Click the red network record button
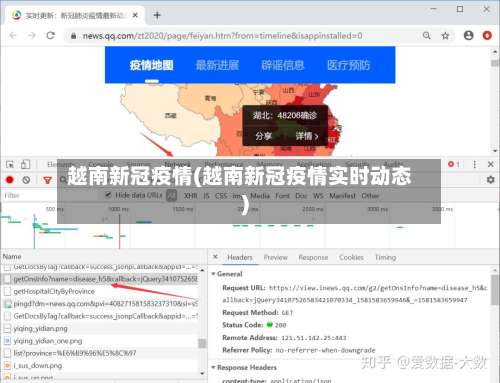The height and width of the screenshot is (383, 500). 10,180
